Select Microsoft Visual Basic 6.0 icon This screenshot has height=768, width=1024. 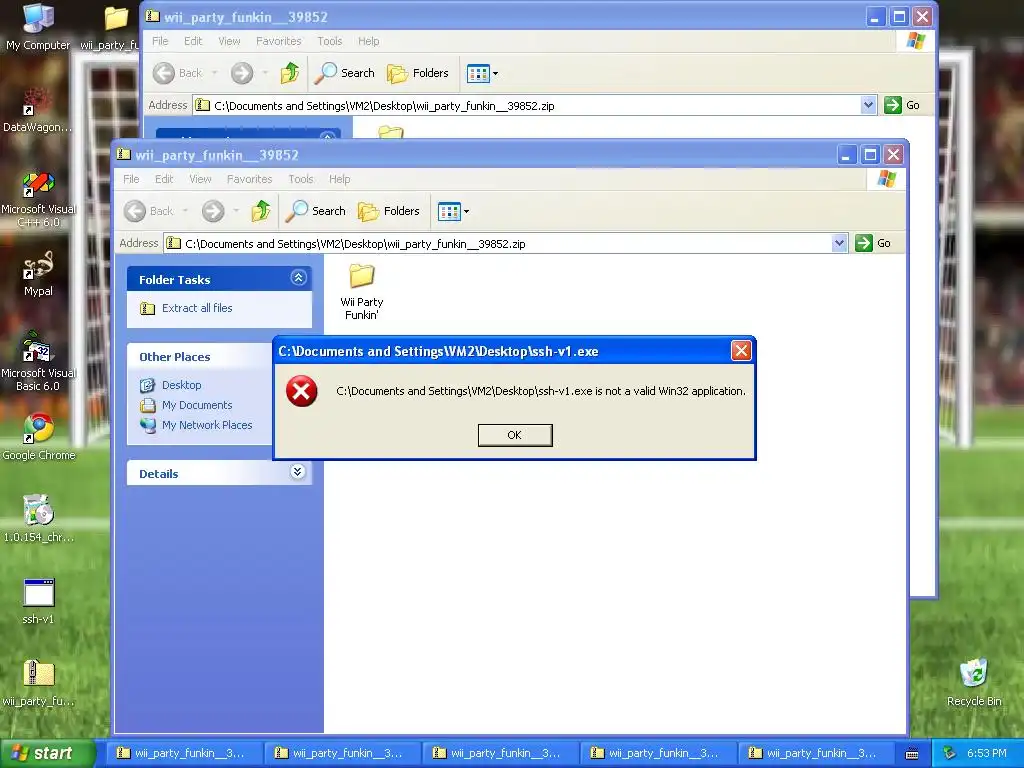coord(38,362)
